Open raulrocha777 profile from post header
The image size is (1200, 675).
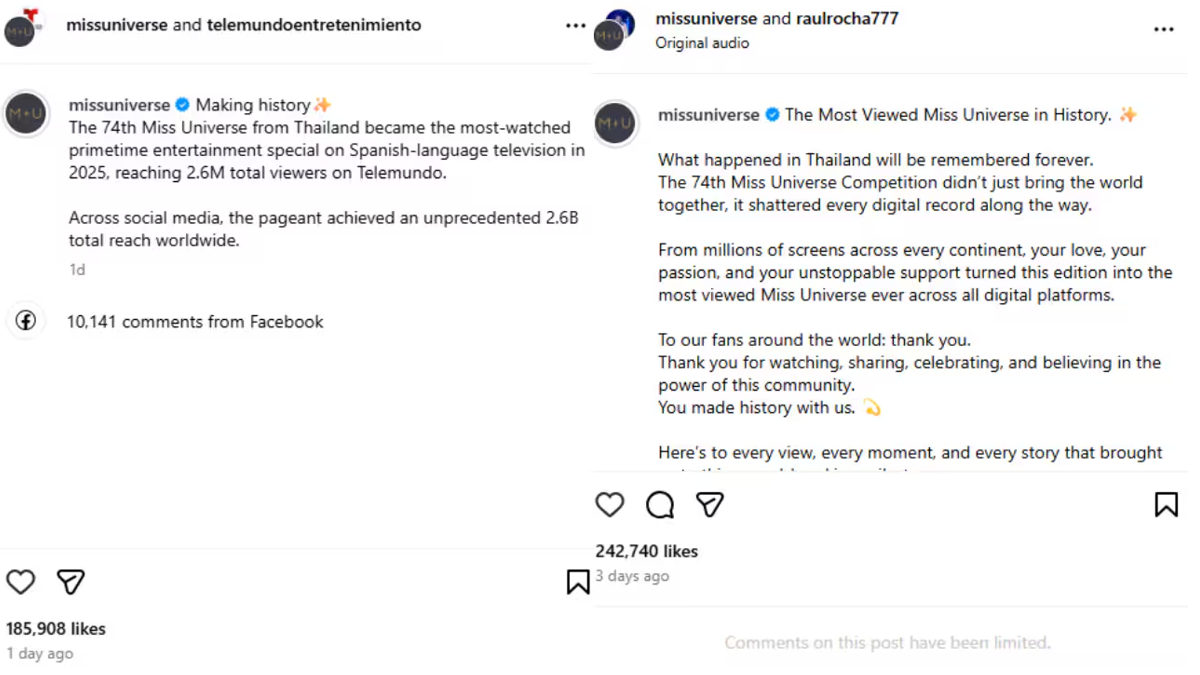[844, 17]
